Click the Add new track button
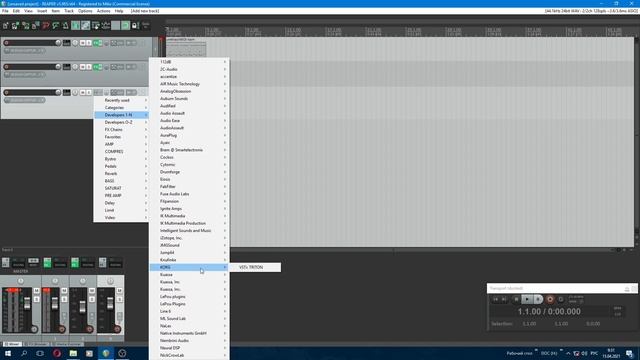 tap(145, 11)
